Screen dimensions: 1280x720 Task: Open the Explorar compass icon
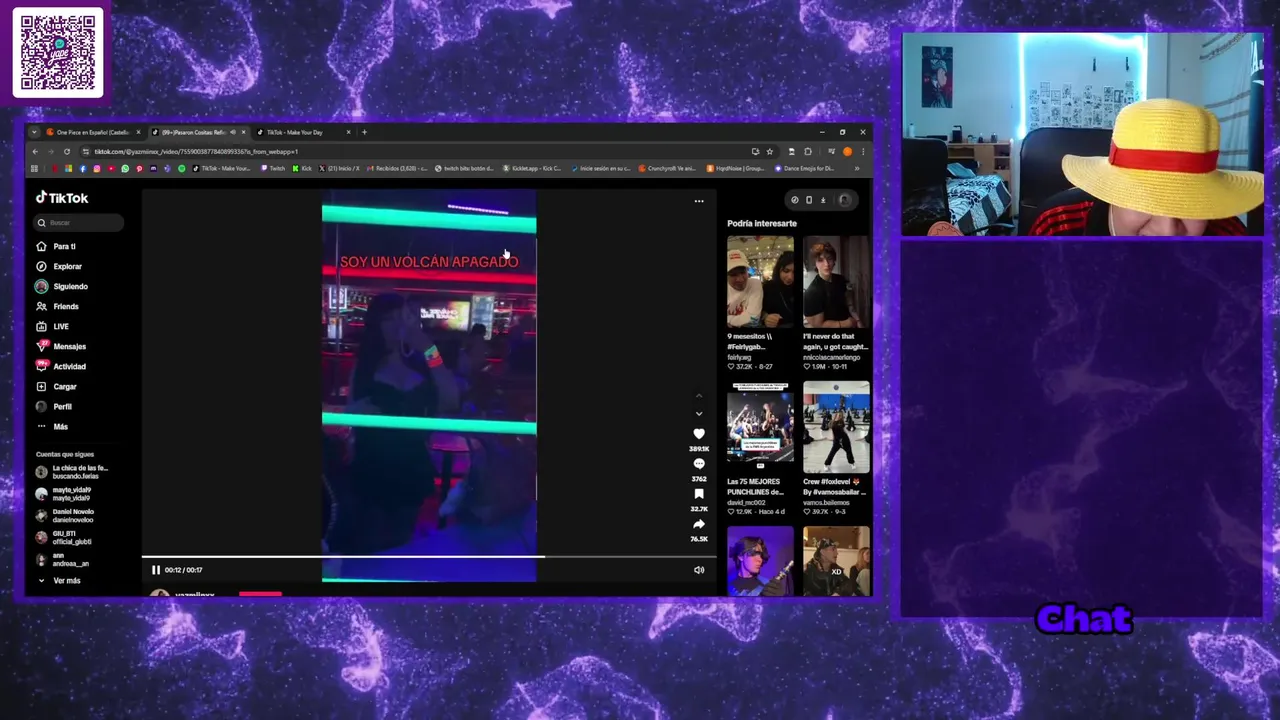(x=41, y=266)
